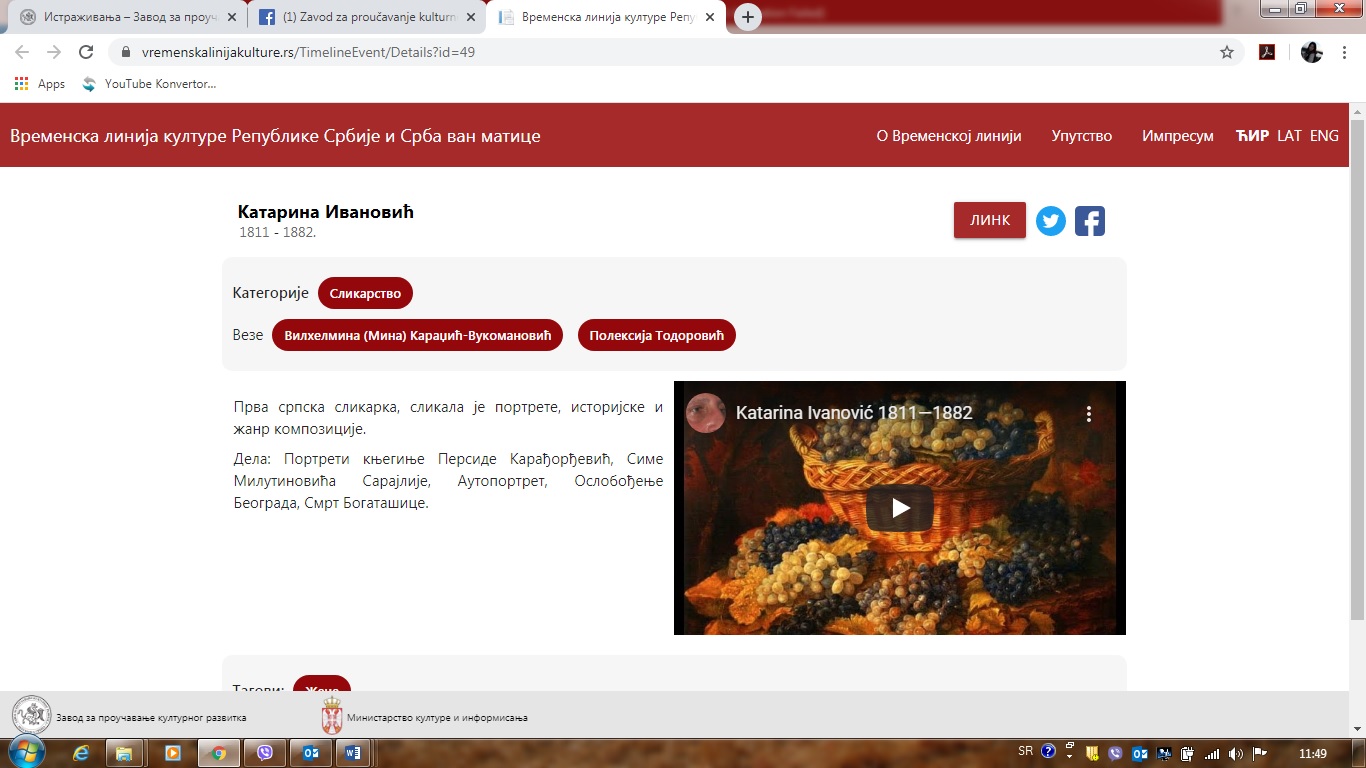1366x768 pixels.
Task: Reload the page with refresh icon
Action: (86, 53)
